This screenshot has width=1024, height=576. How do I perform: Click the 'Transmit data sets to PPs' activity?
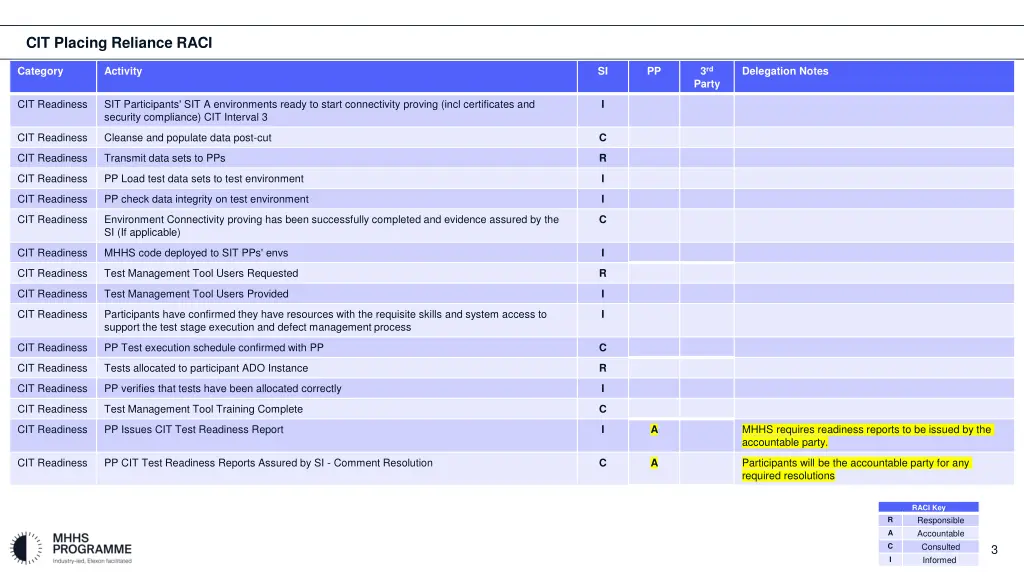click(165, 158)
